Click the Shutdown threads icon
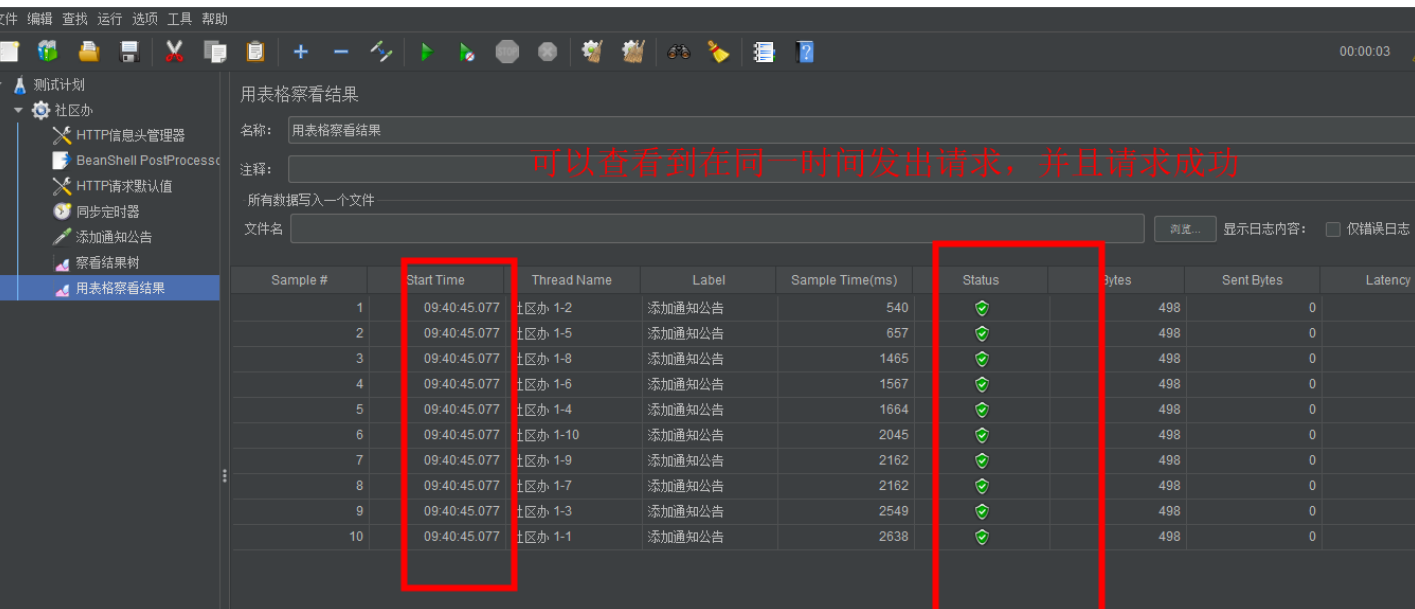The image size is (1415, 609). [x=547, y=51]
